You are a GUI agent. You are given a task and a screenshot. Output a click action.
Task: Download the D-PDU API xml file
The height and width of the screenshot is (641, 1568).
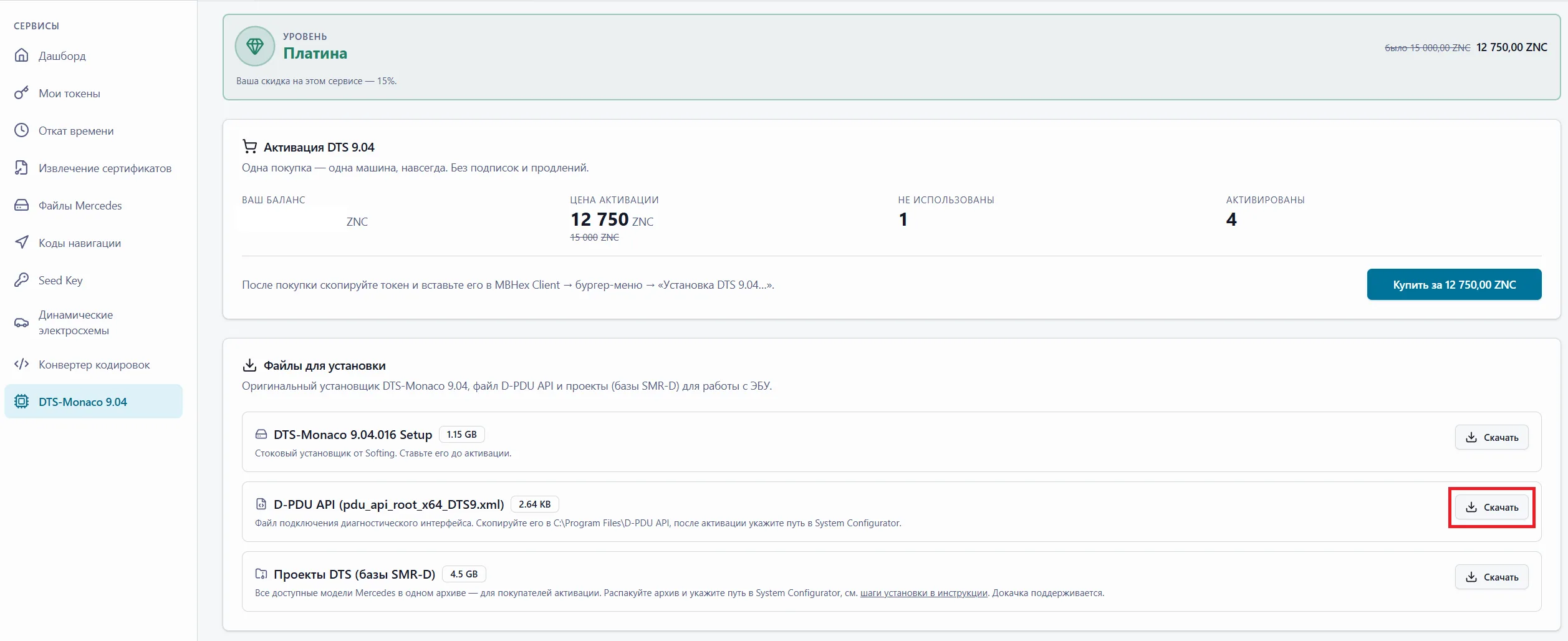[1491, 507]
